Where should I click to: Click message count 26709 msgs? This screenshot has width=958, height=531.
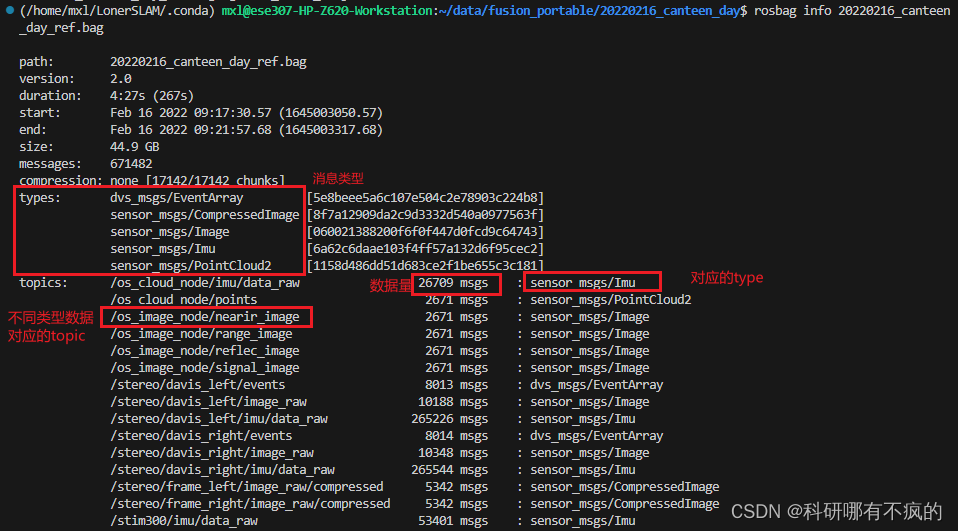(x=453, y=283)
